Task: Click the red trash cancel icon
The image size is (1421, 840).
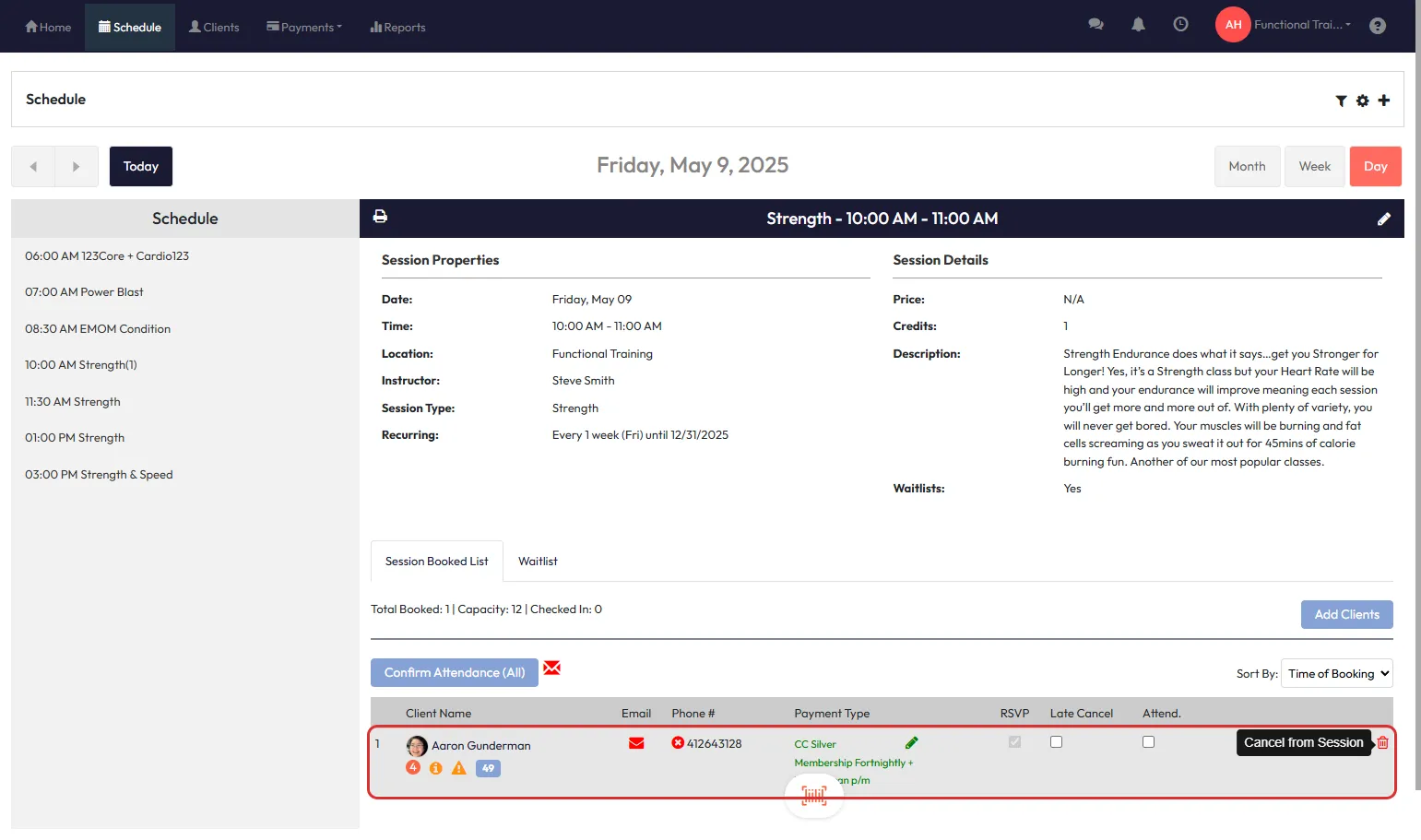Action: click(1382, 742)
